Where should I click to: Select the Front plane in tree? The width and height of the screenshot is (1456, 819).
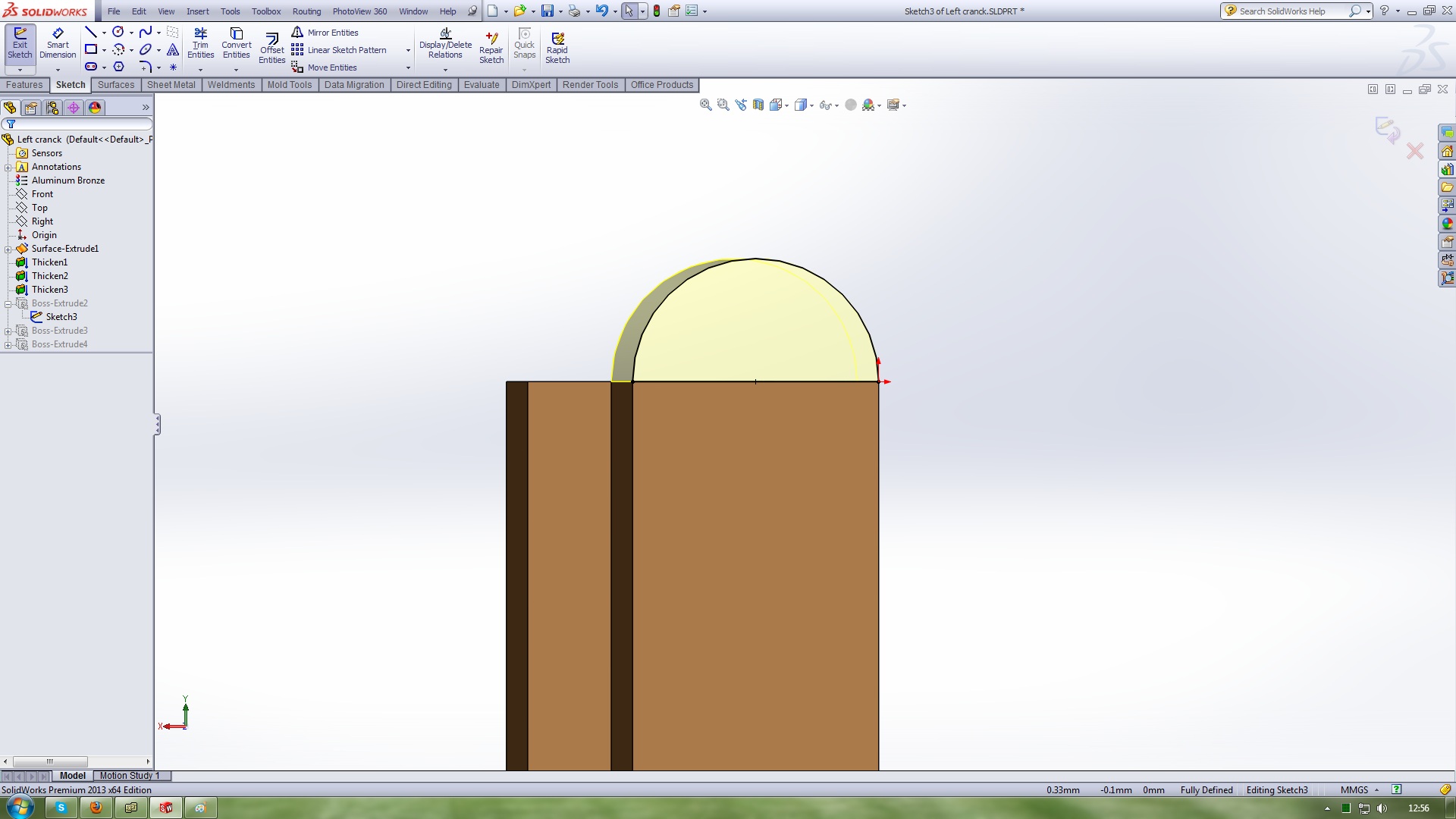tap(35, 194)
